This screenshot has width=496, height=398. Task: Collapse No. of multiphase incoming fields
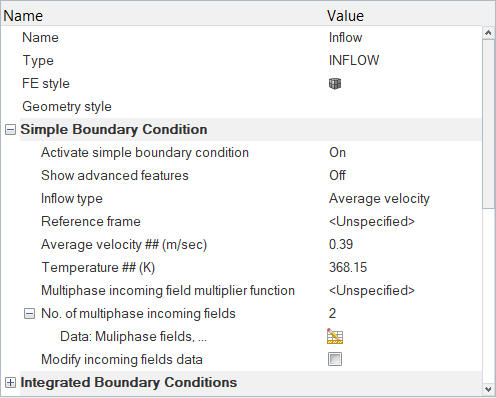[x=29, y=314]
